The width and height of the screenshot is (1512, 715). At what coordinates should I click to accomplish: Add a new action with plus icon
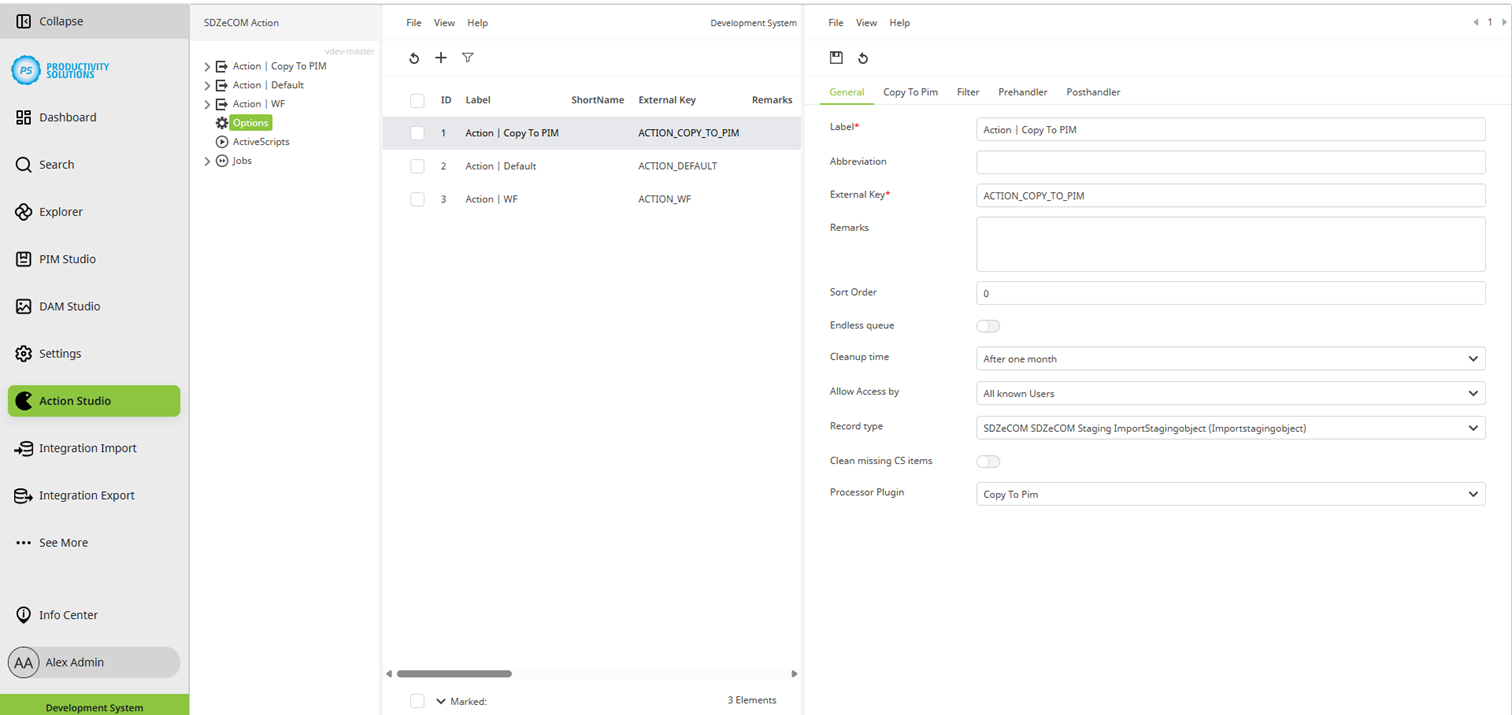pyautogui.click(x=440, y=58)
